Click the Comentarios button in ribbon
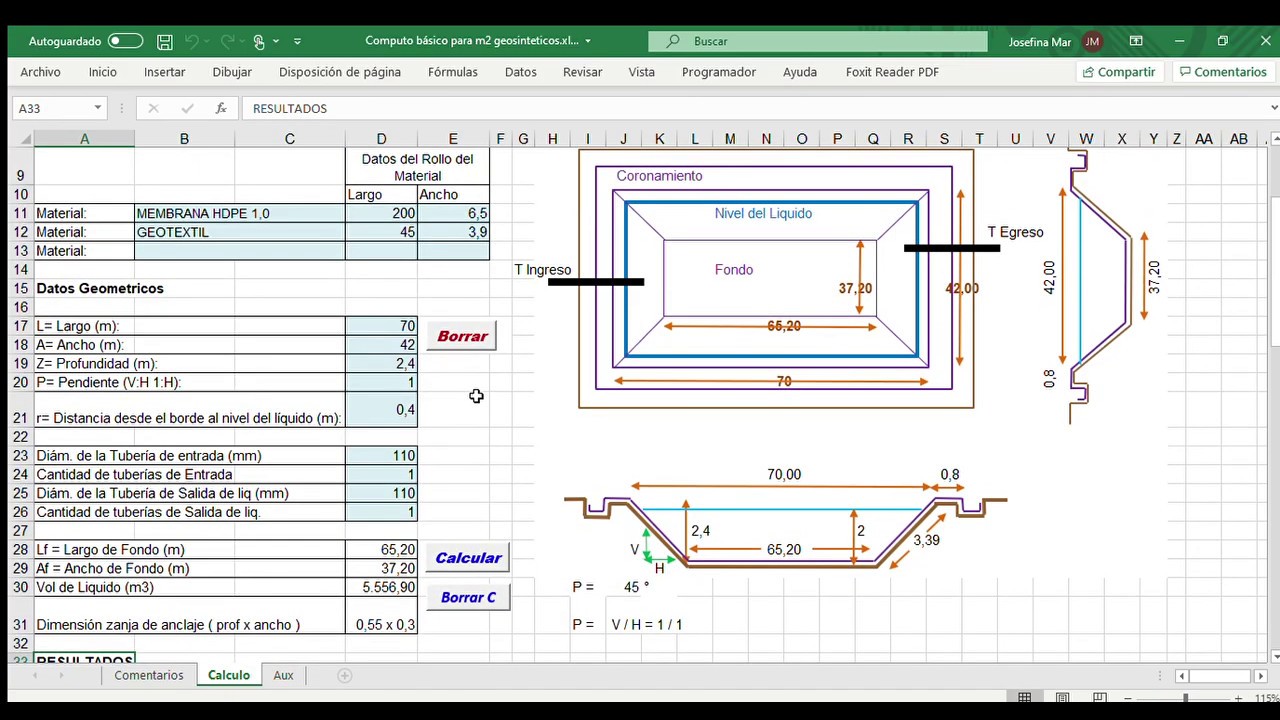 click(1222, 72)
